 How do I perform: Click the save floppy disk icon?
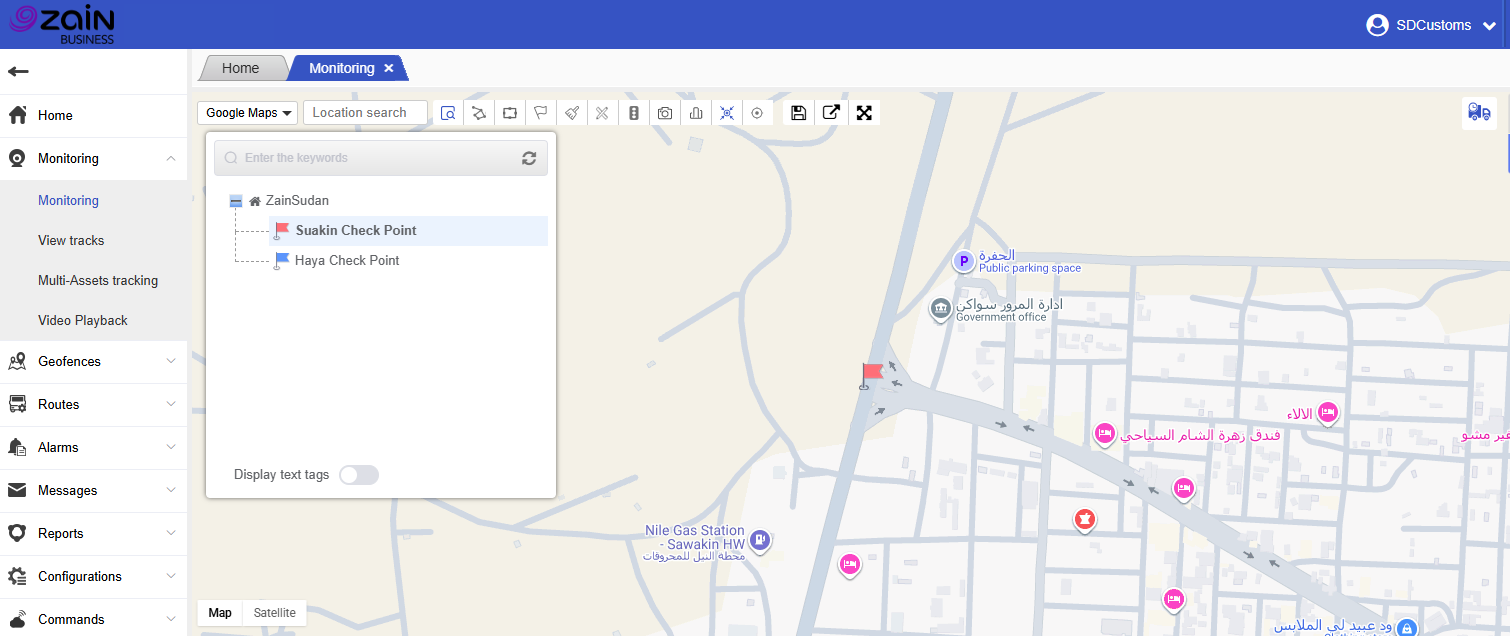798,113
